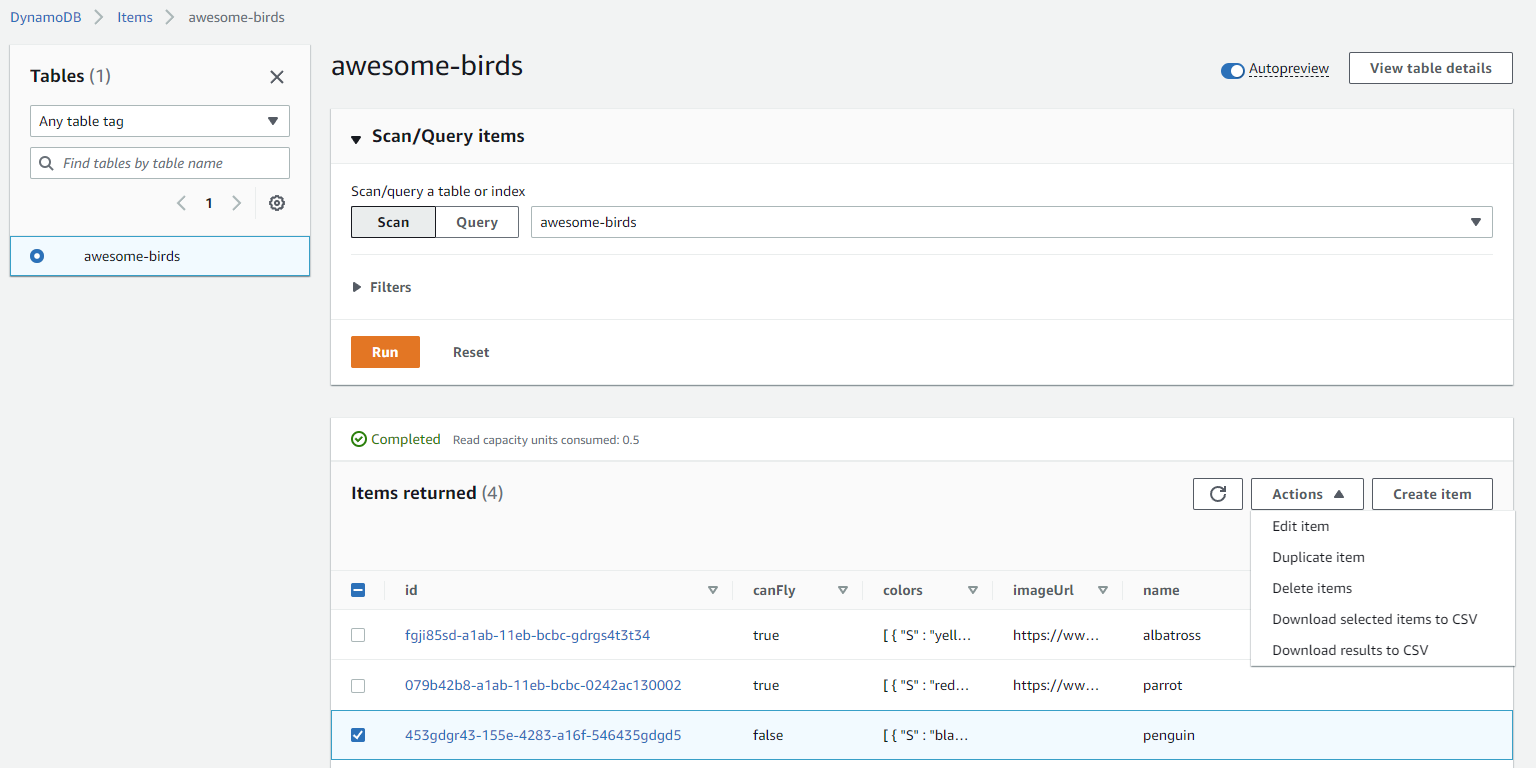Viewport: 1536px width, 768px height.
Task: Click the search magnifier icon in table finder
Action: click(46, 163)
